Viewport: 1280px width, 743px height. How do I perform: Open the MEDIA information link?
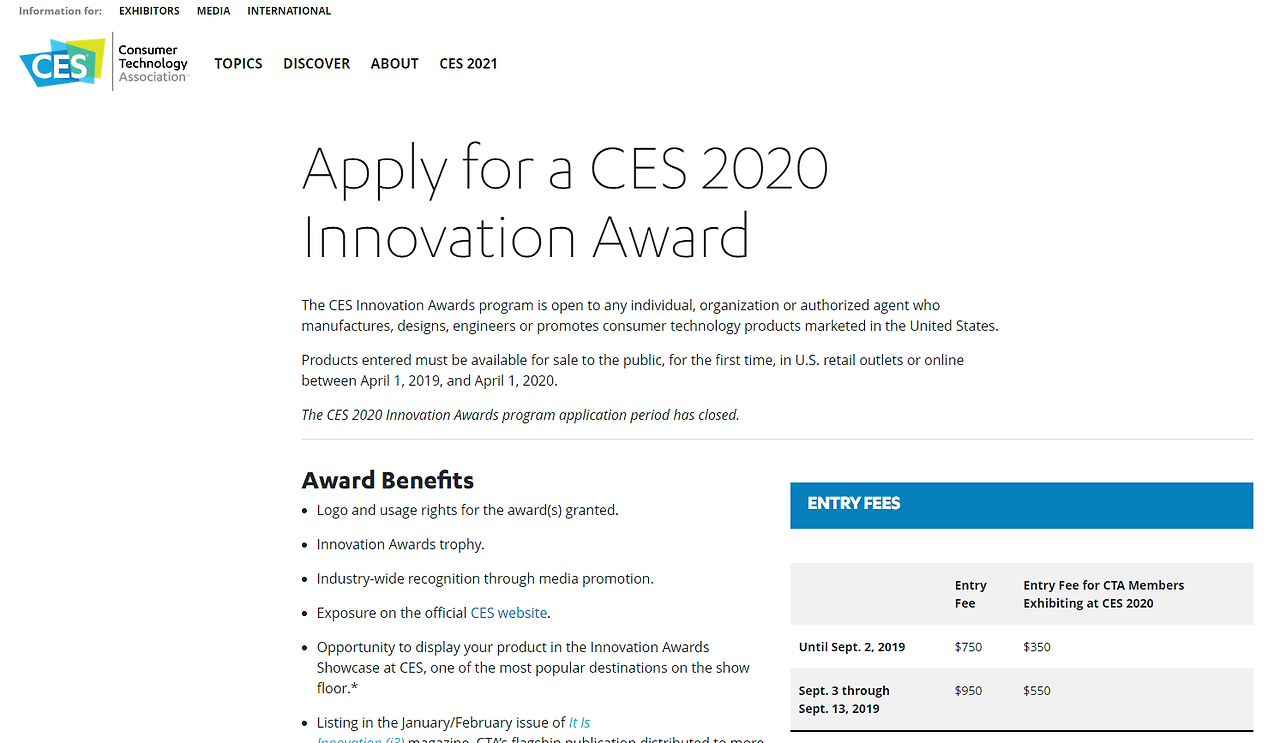tap(213, 11)
